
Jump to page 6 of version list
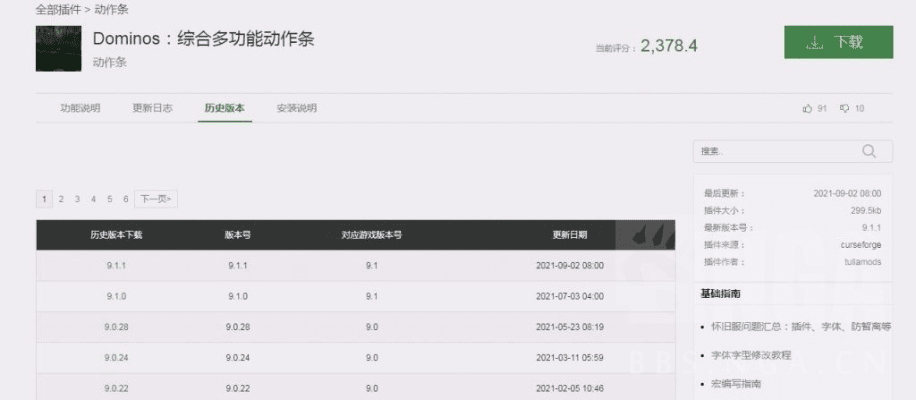(125, 199)
